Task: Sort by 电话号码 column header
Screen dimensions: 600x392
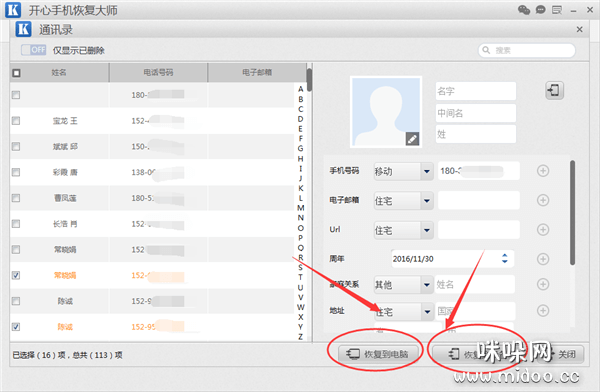Action: click(158, 72)
